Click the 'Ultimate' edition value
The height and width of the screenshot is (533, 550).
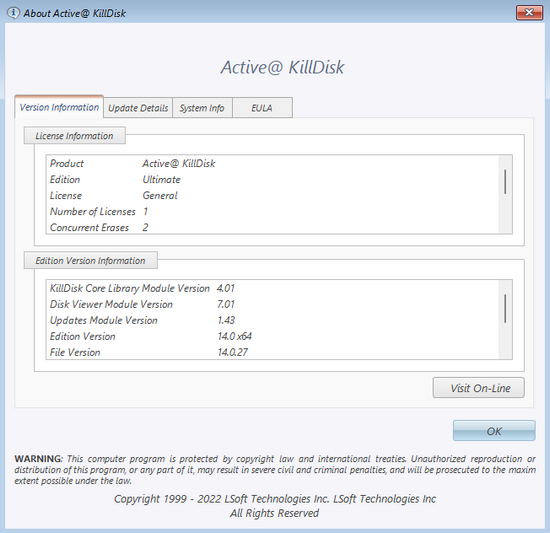161,180
